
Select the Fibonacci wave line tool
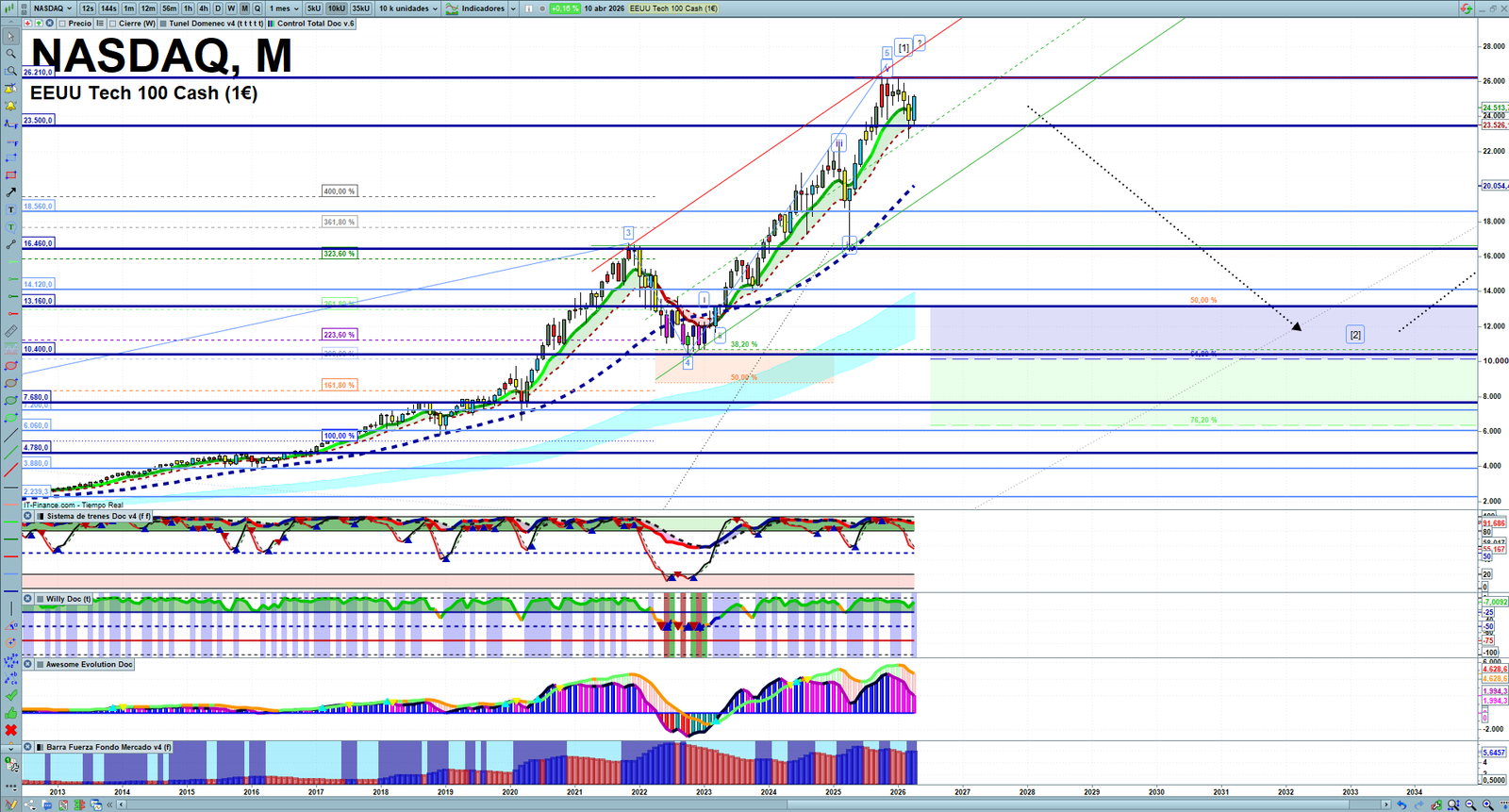tap(10, 123)
